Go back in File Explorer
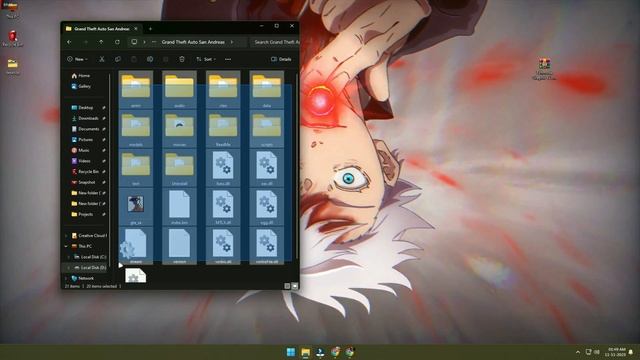The height and width of the screenshot is (360, 640). tap(69, 42)
